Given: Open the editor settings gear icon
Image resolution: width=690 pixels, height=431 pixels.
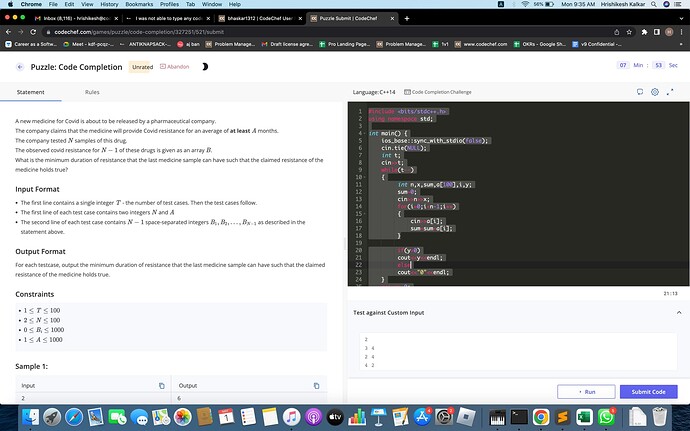Looking at the screenshot, I should point(655,92).
